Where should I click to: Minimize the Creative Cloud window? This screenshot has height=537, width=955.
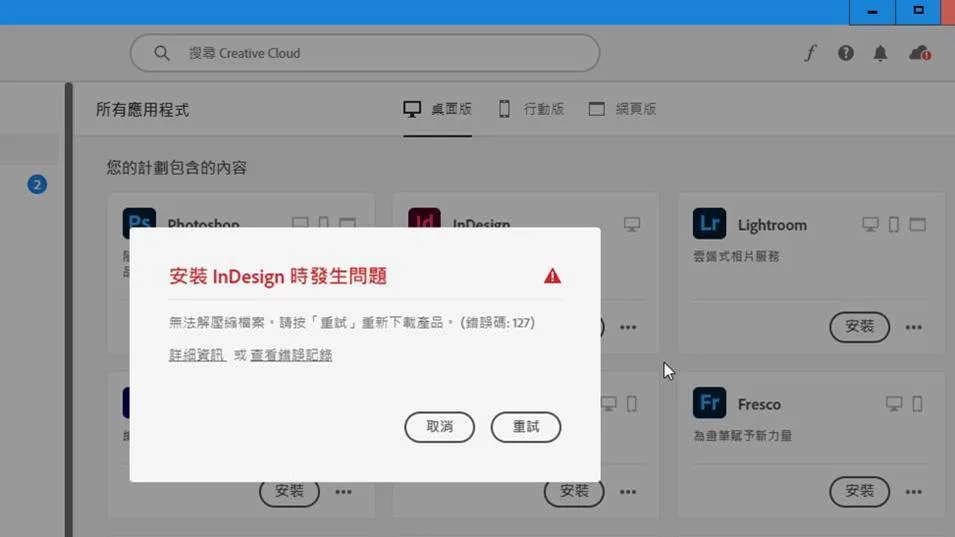pos(872,12)
